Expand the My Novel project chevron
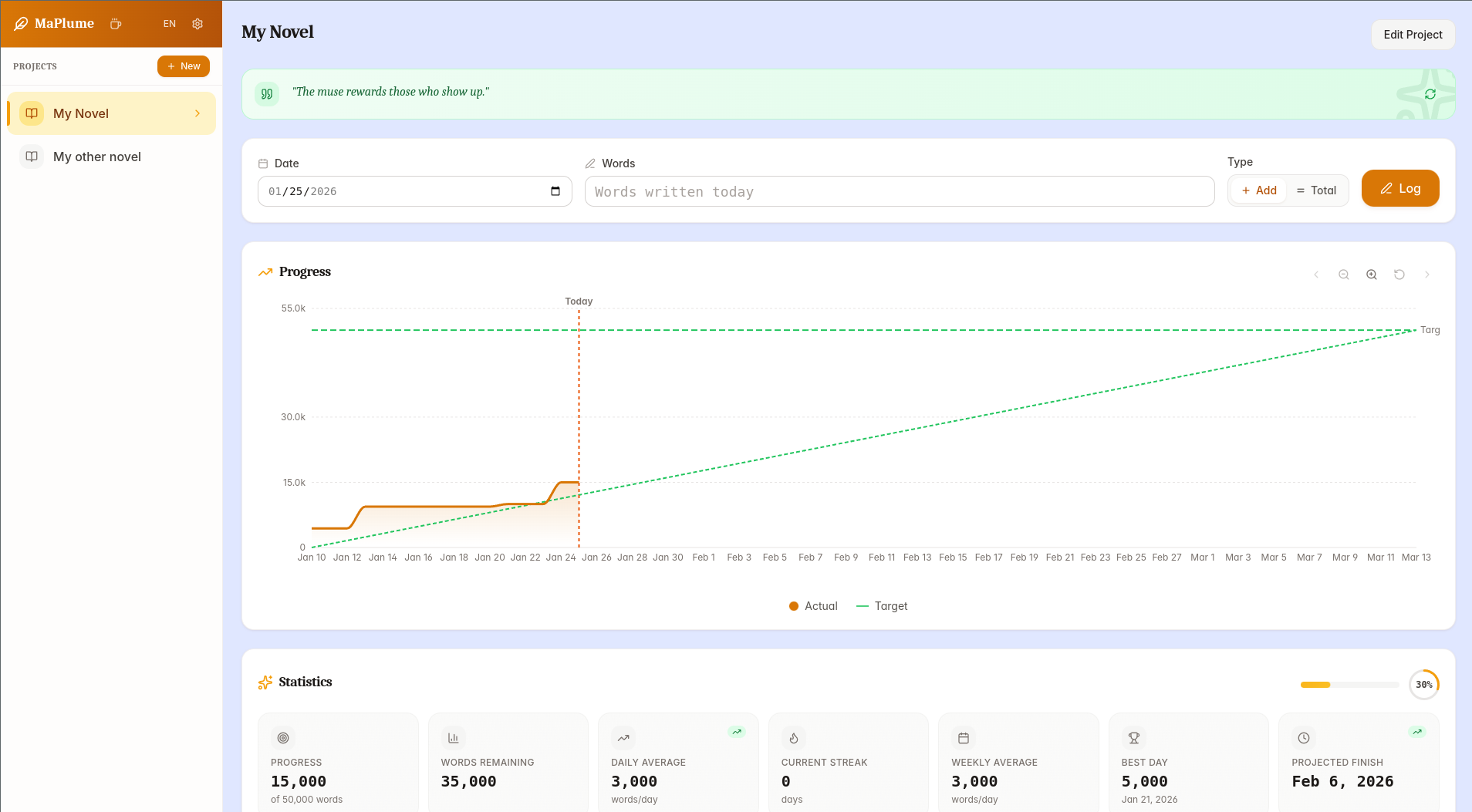 click(197, 113)
